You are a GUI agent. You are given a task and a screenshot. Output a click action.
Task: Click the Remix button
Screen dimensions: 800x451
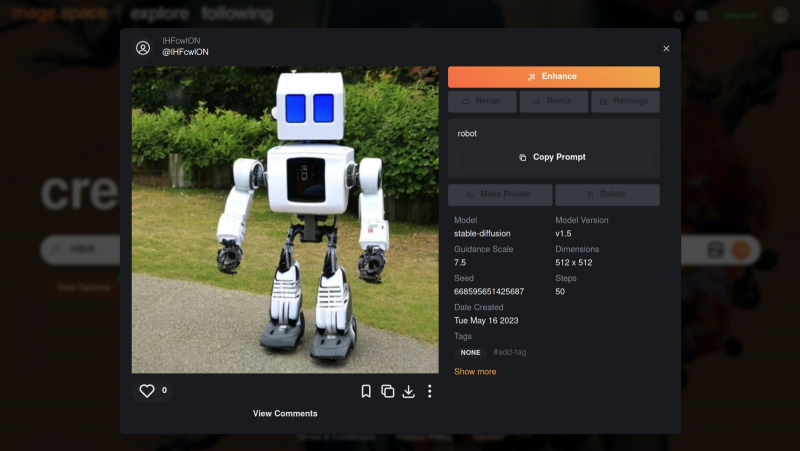(x=553, y=101)
